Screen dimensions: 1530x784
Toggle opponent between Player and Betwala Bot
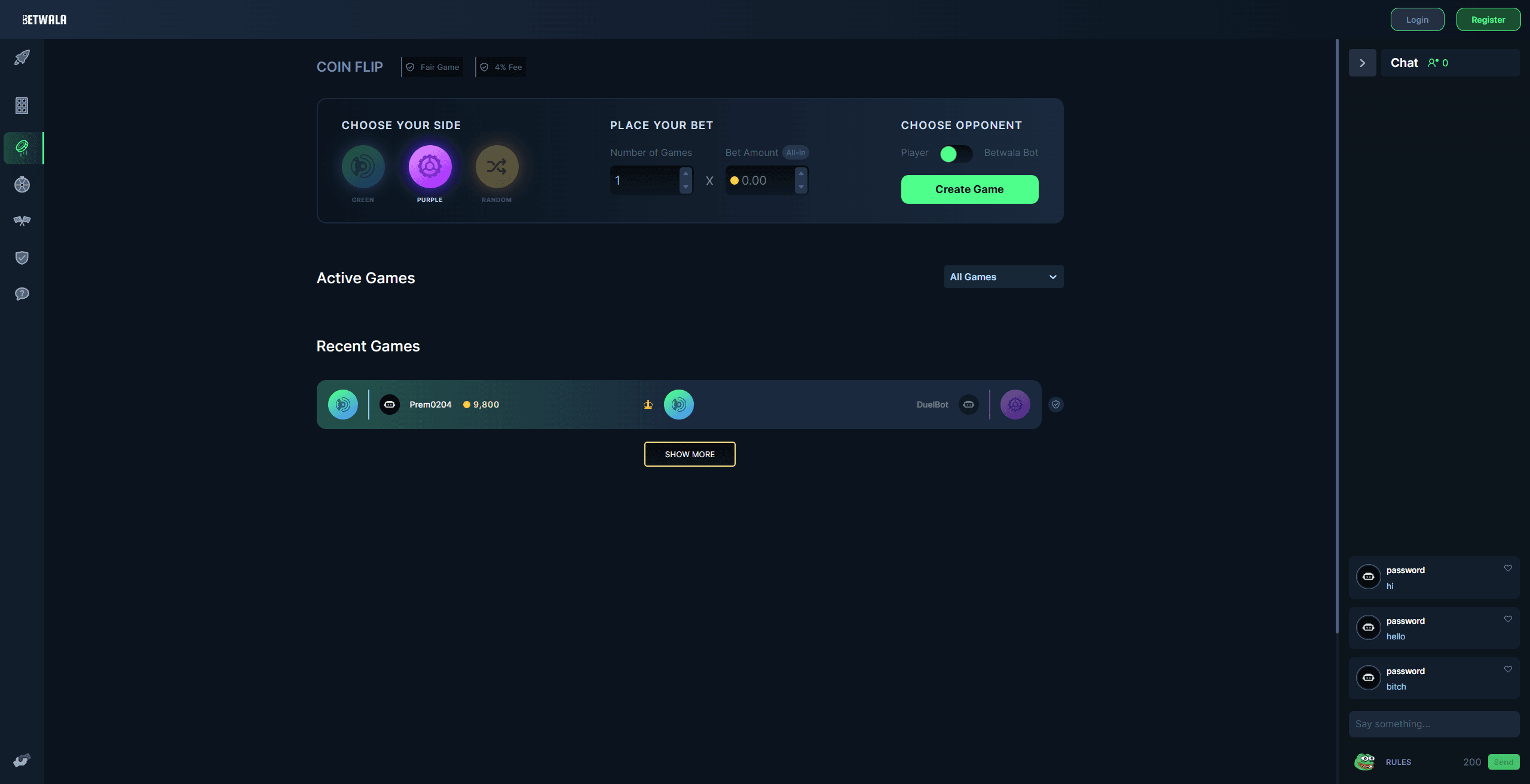(x=956, y=154)
